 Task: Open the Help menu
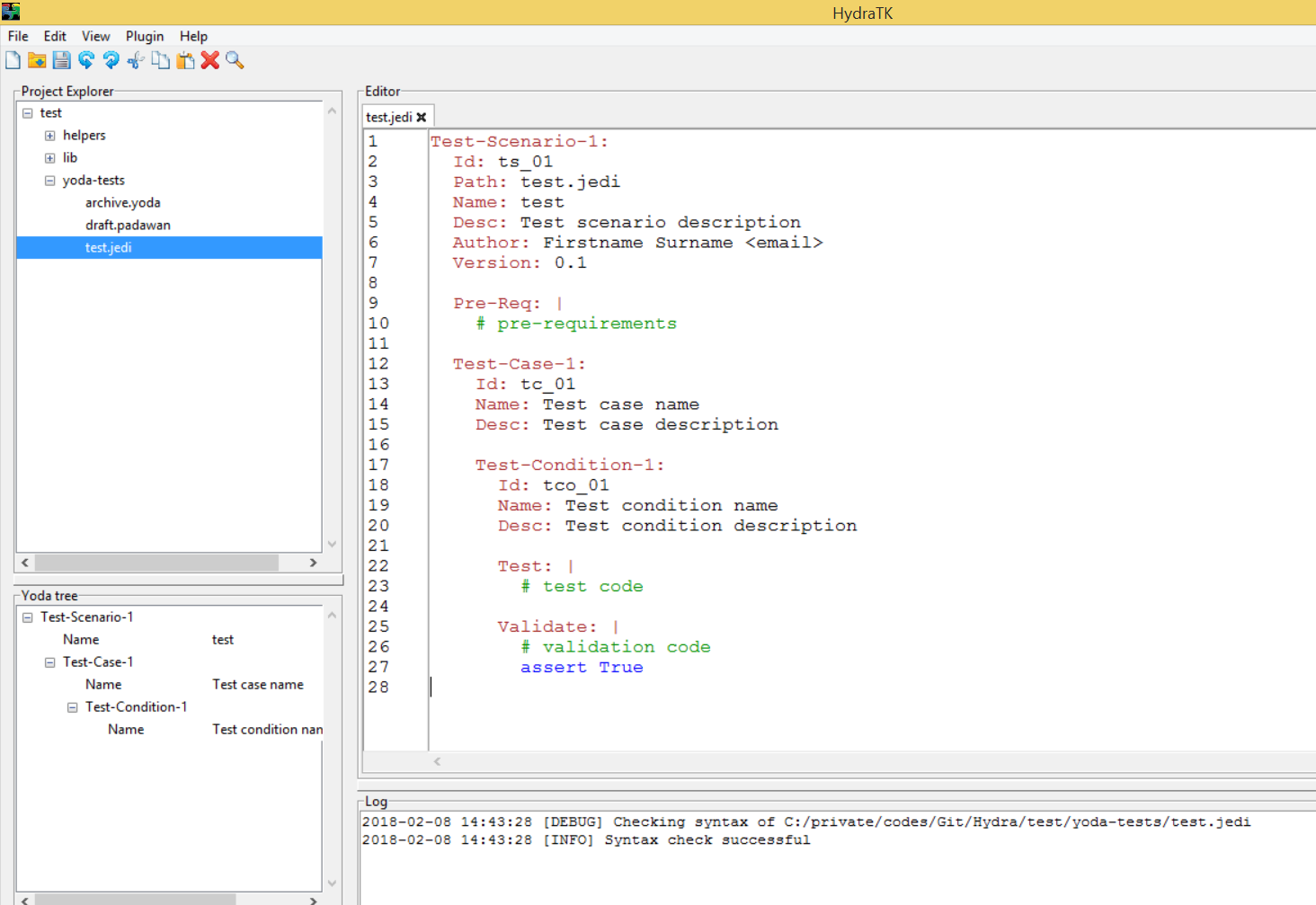point(193,36)
